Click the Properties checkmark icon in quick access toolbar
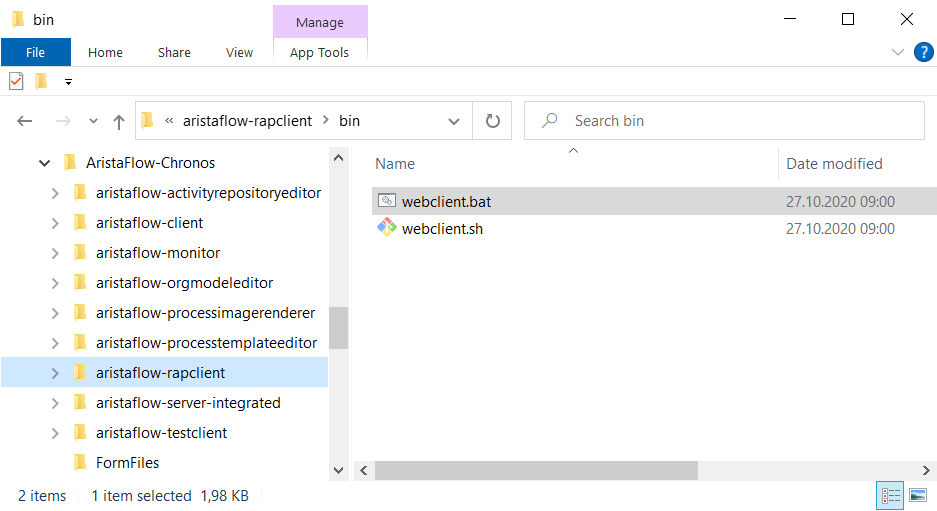 click(x=16, y=81)
